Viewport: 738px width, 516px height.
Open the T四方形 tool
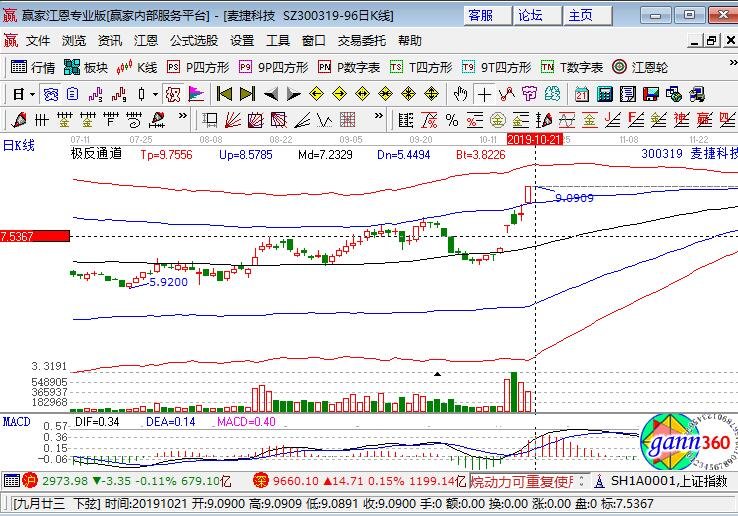tap(421, 67)
